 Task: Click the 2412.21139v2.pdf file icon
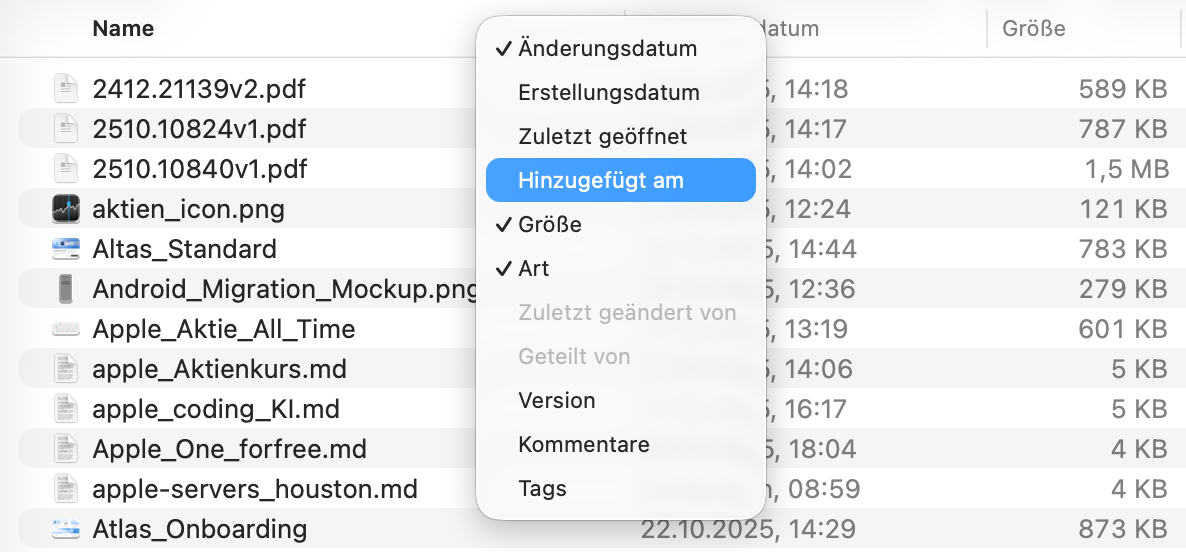(65, 89)
